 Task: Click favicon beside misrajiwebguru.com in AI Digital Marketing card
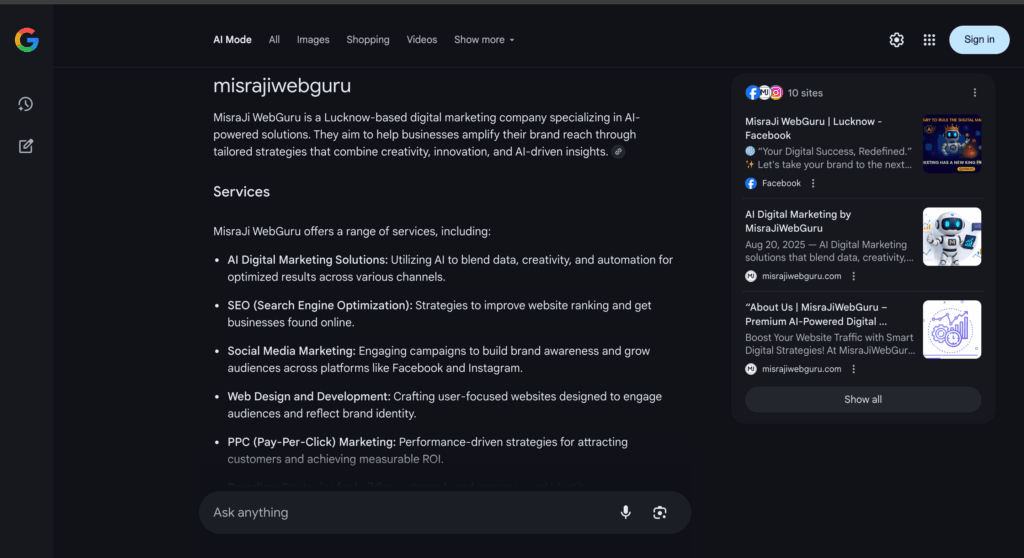tap(751, 276)
